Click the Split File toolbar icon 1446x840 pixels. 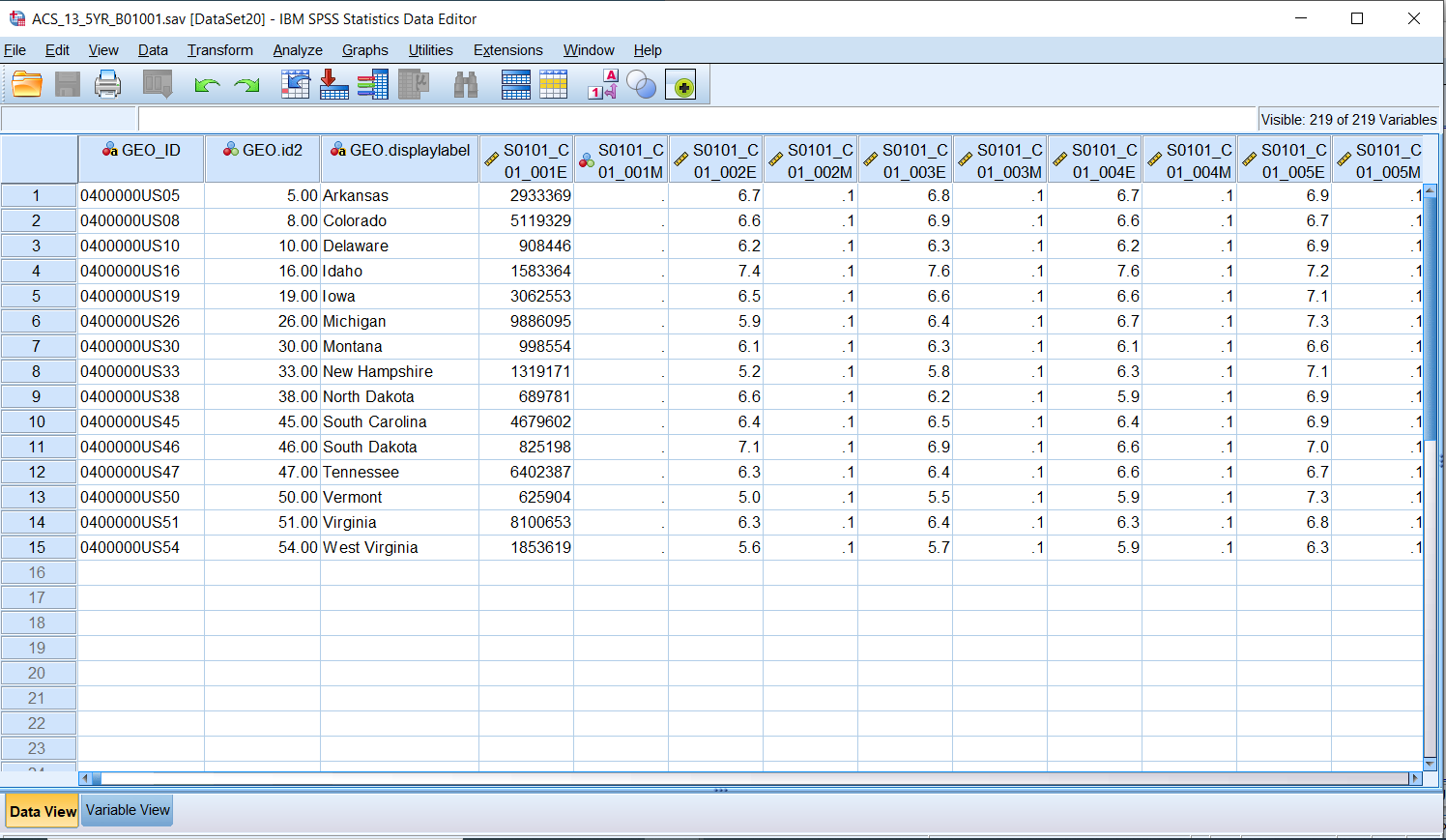(x=515, y=85)
